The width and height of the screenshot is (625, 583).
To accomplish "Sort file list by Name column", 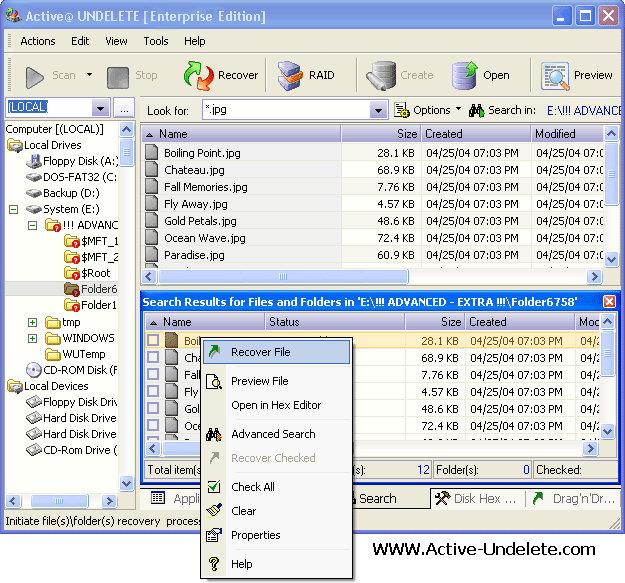I will pos(242,134).
